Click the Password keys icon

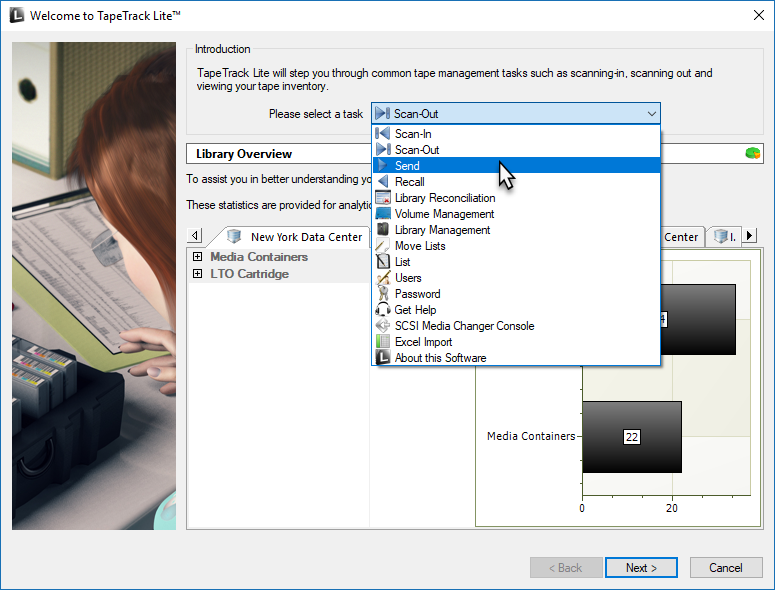coord(383,294)
